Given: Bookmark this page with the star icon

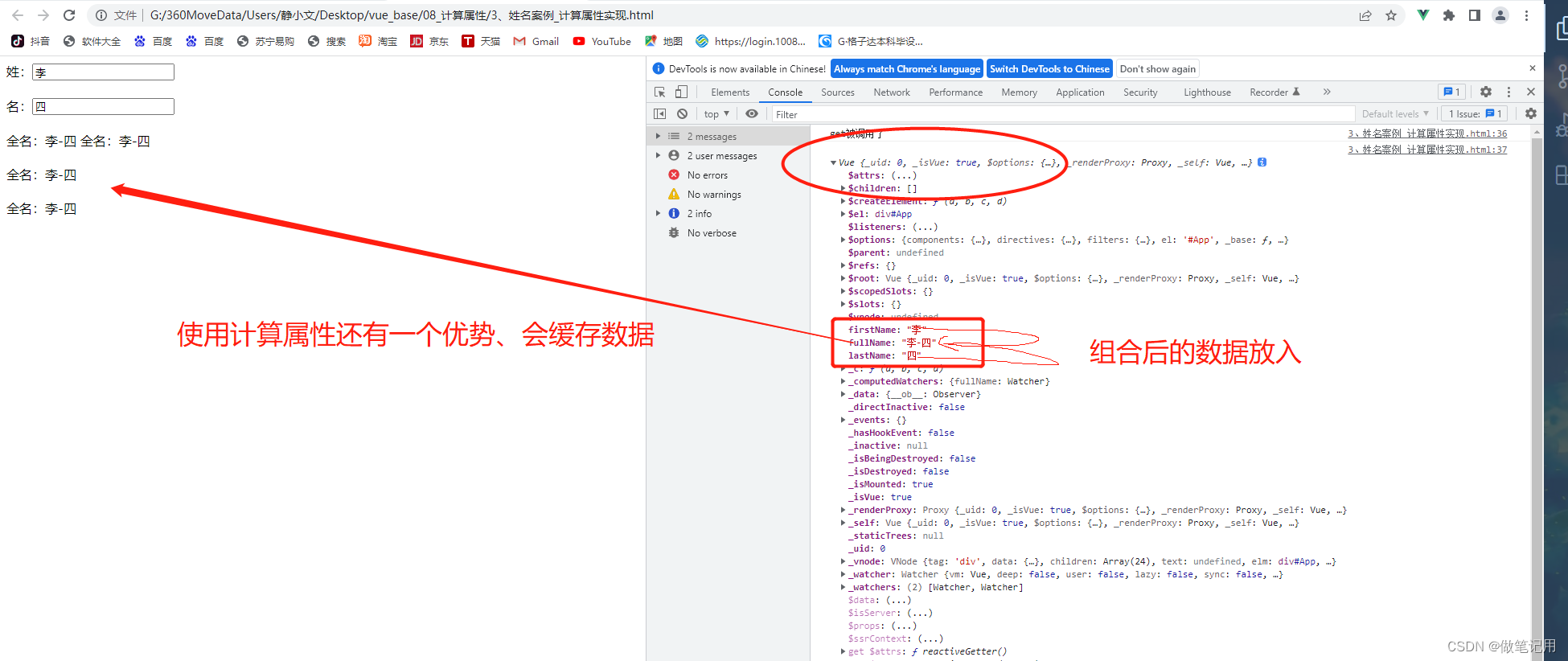Looking at the screenshot, I should (x=1391, y=15).
